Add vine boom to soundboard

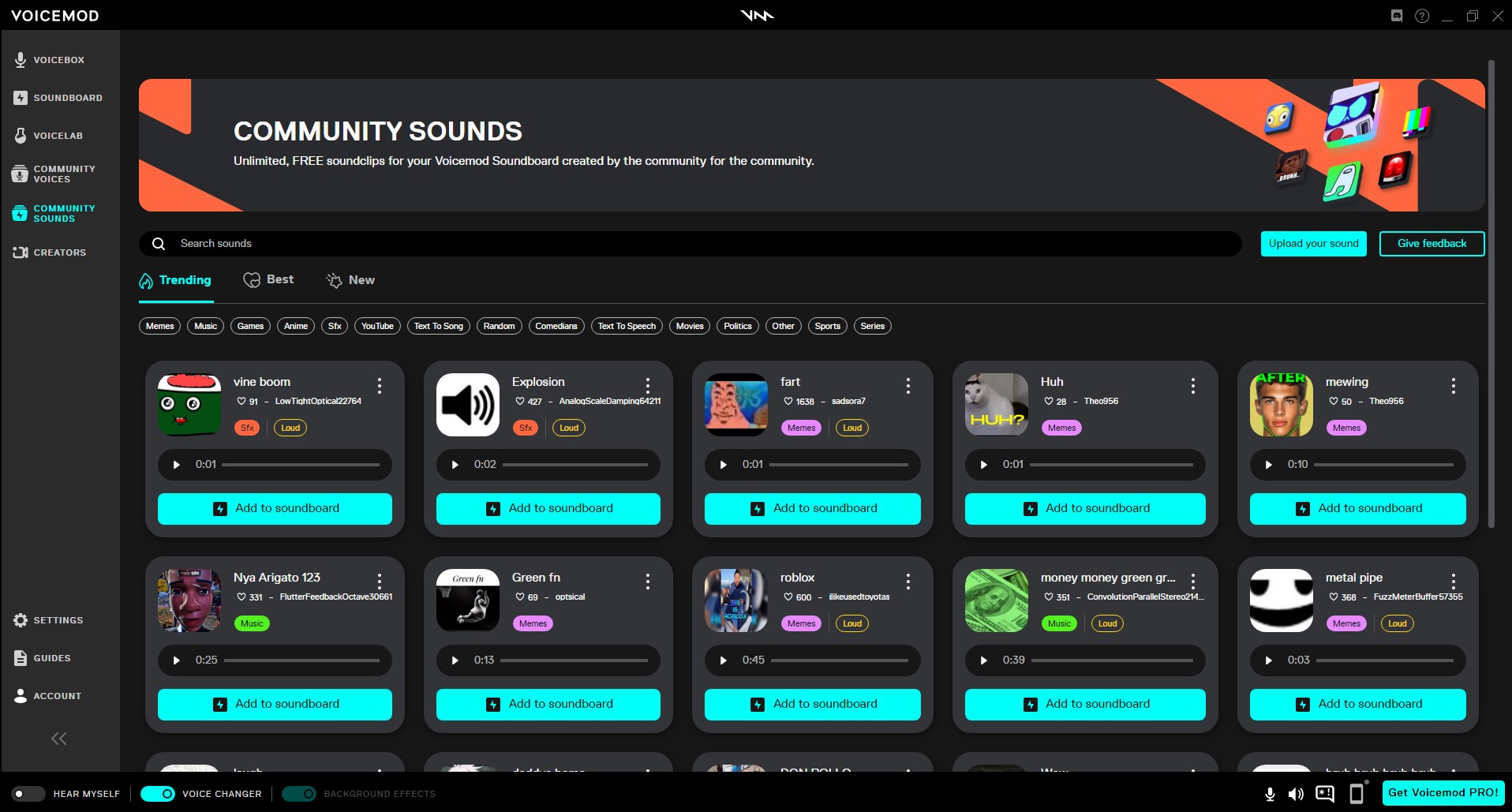(x=275, y=509)
